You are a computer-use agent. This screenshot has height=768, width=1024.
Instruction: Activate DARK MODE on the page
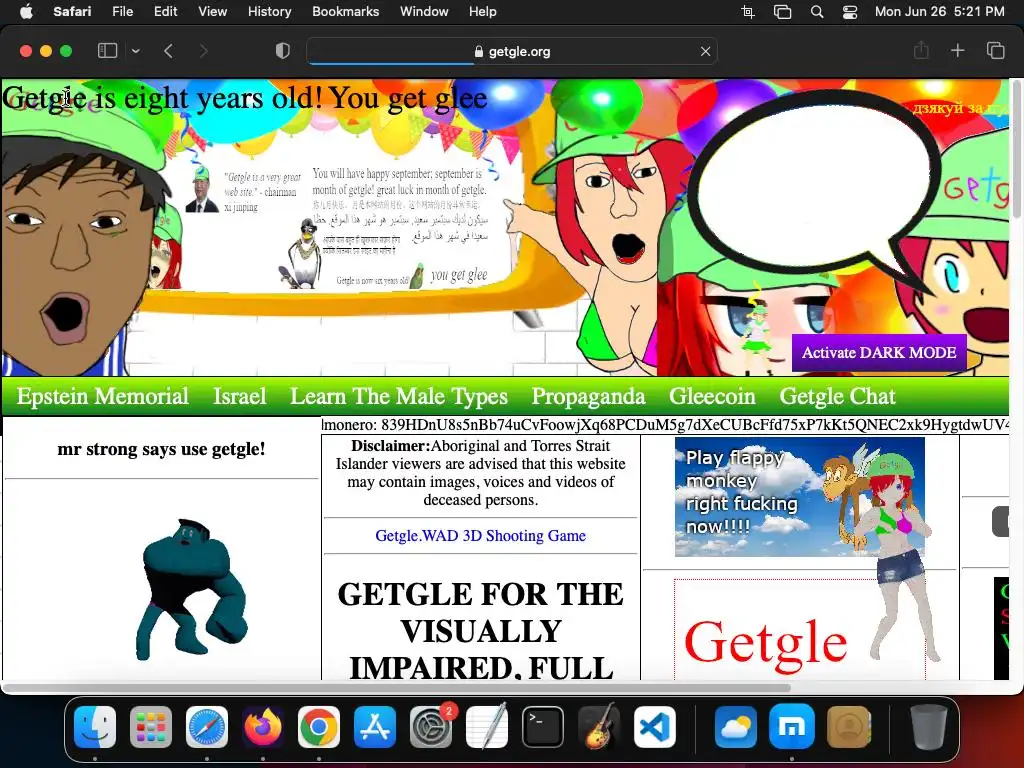click(x=878, y=353)
